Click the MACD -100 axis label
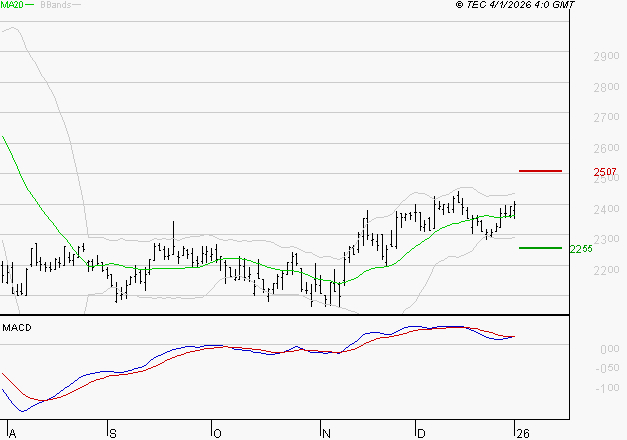The width and height of the screenshot is (627, 440). pyautogui.click(x=607, y=388)
